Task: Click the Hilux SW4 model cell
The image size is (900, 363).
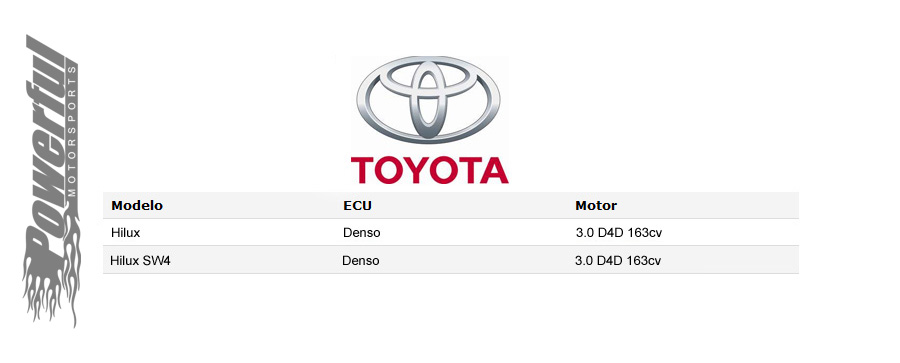Action: click(140, 261)
